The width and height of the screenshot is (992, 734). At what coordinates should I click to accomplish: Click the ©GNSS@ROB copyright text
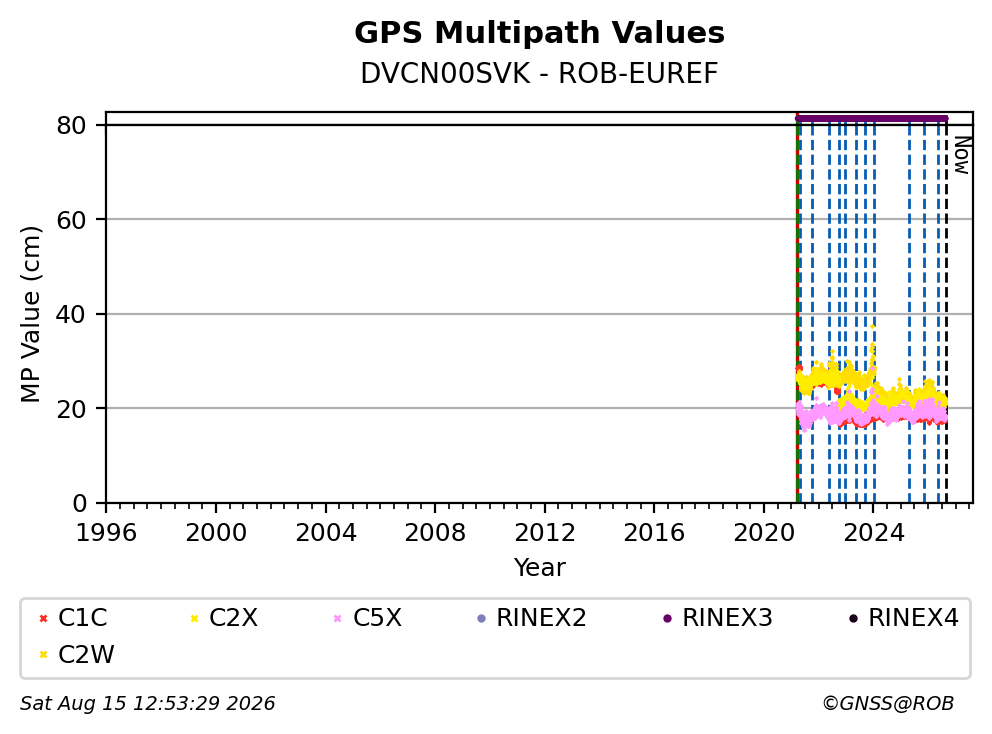coord(888,704)
